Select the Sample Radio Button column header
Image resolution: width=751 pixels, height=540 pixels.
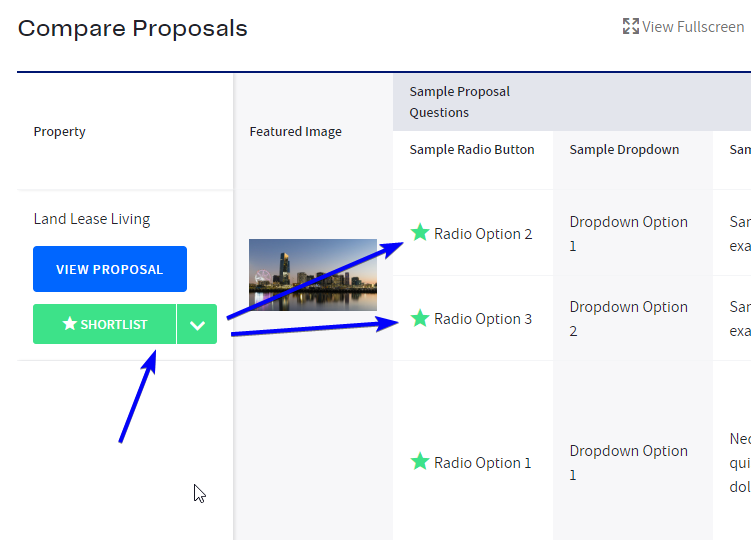(472, 150)
